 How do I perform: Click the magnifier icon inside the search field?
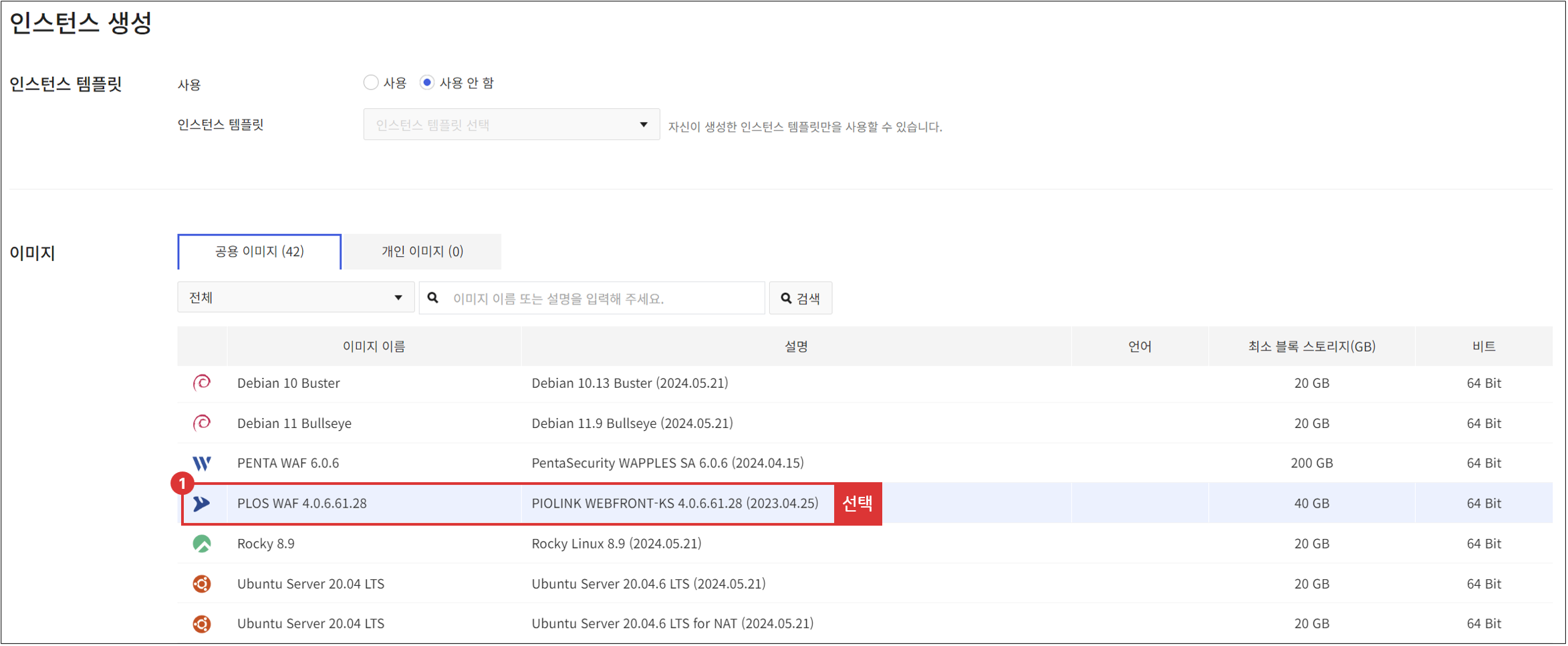(x=433, y=298)
